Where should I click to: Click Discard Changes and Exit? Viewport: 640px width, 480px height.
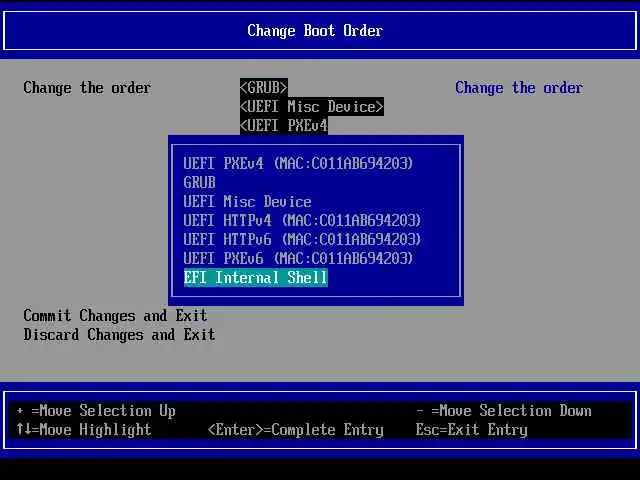click(x=119, y=335)
